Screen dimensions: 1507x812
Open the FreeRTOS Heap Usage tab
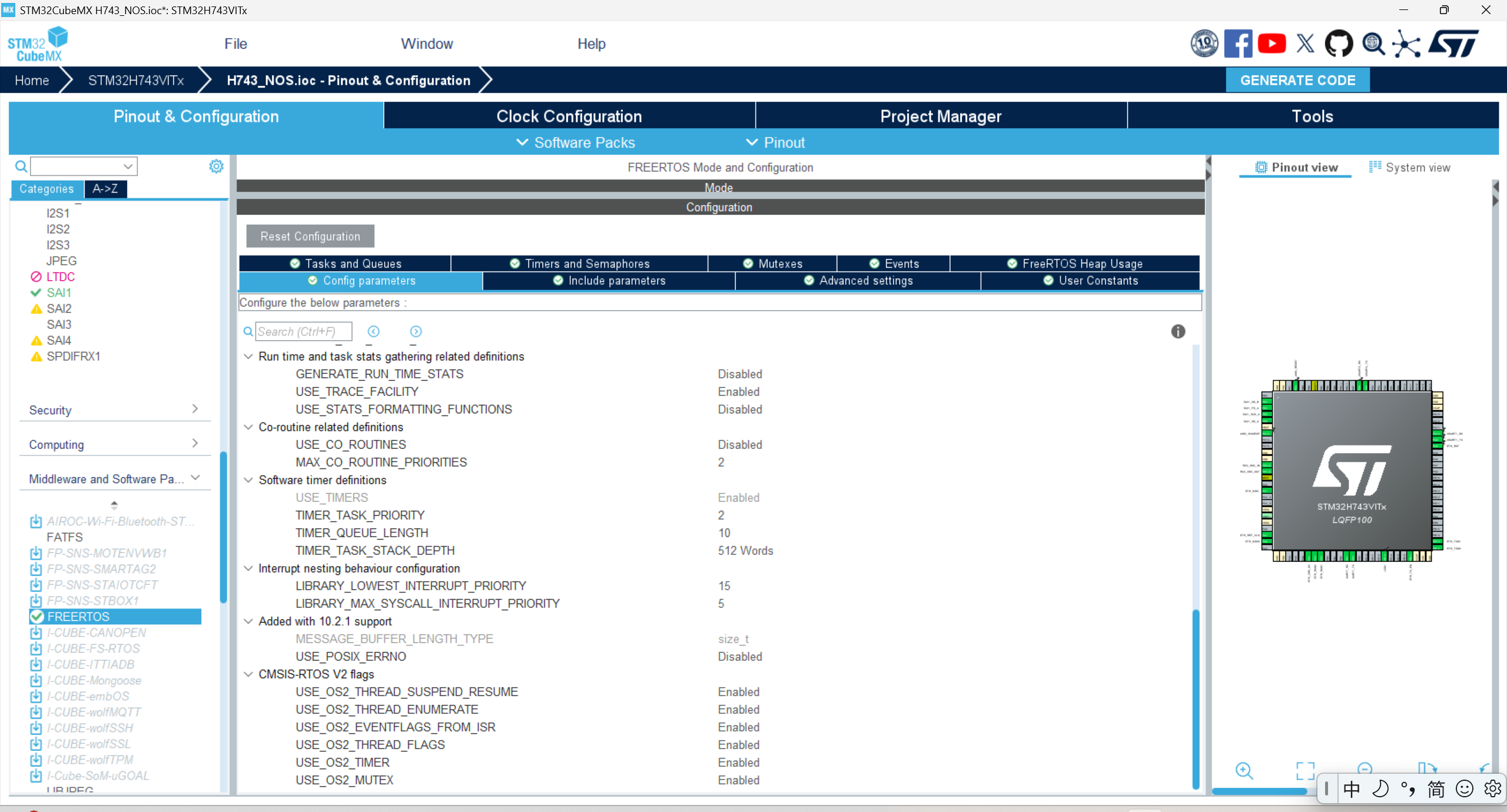pos(1075,264)
